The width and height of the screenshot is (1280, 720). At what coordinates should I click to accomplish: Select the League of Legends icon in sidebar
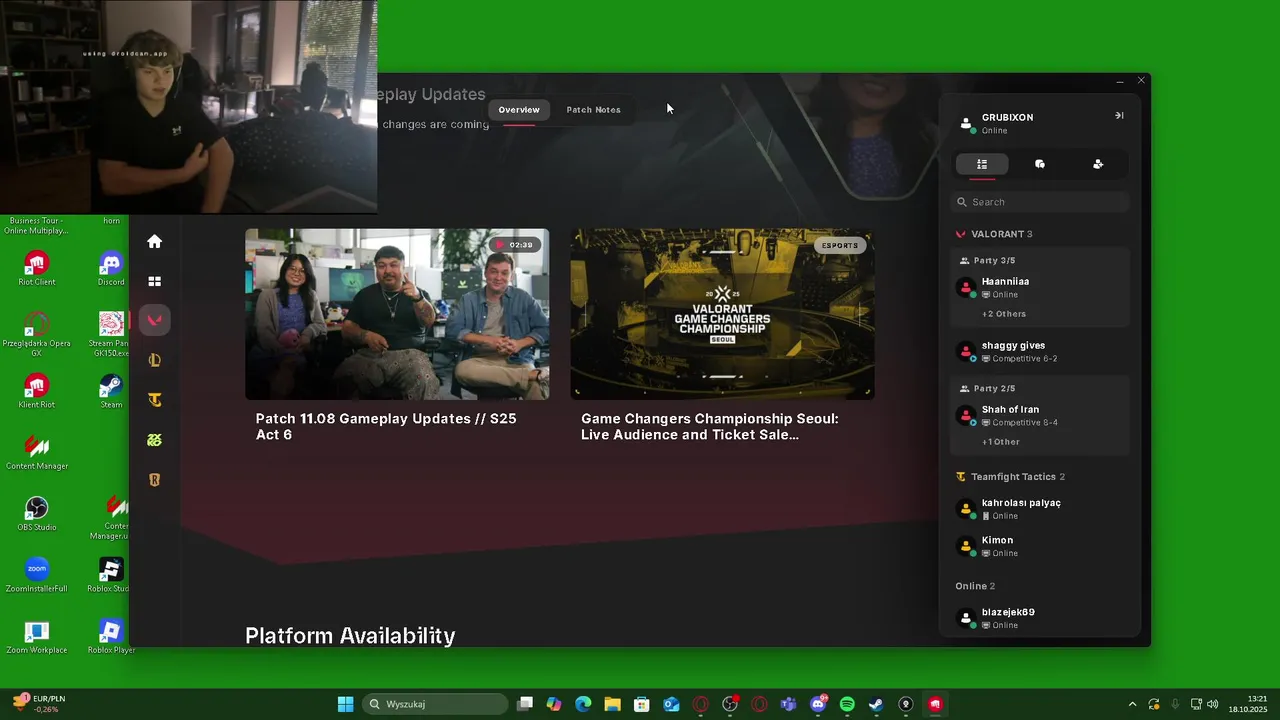click(154, 360)
